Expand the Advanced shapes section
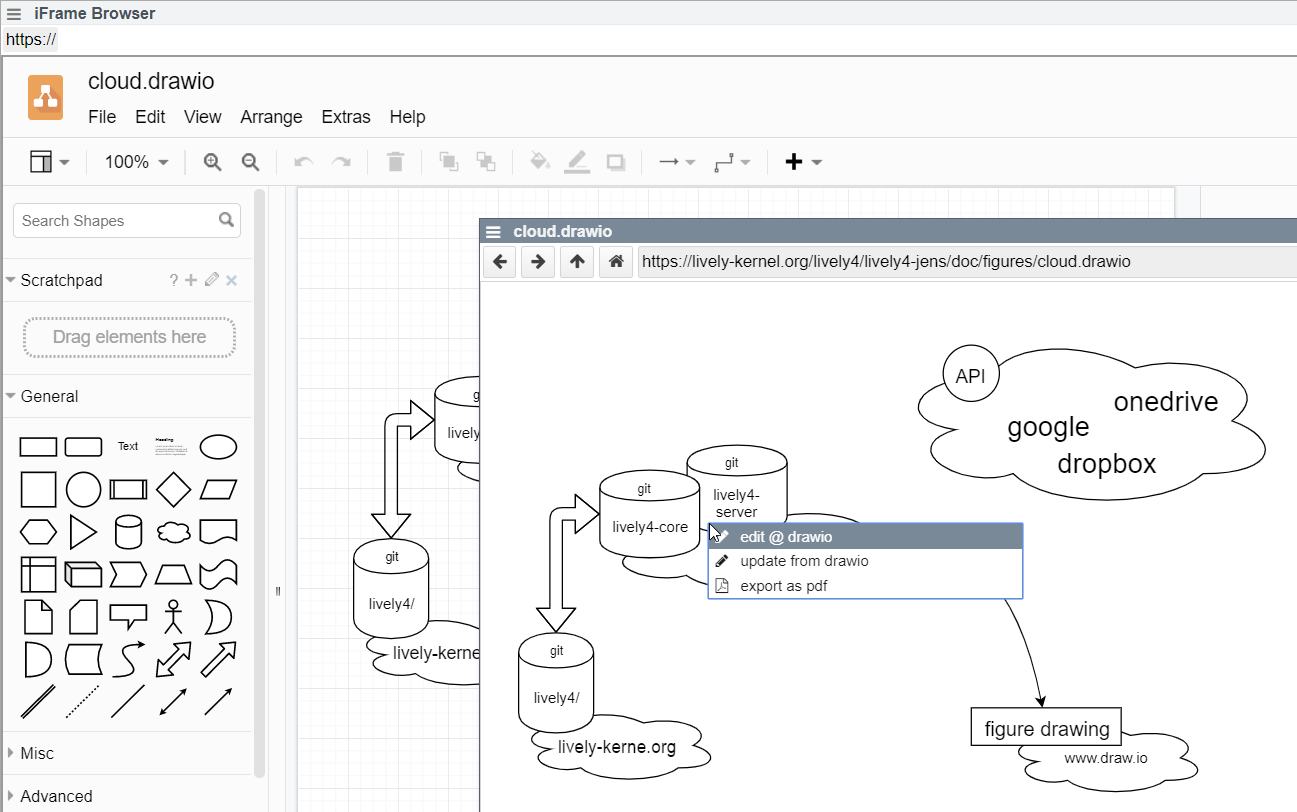 click(x=55, y=796)
